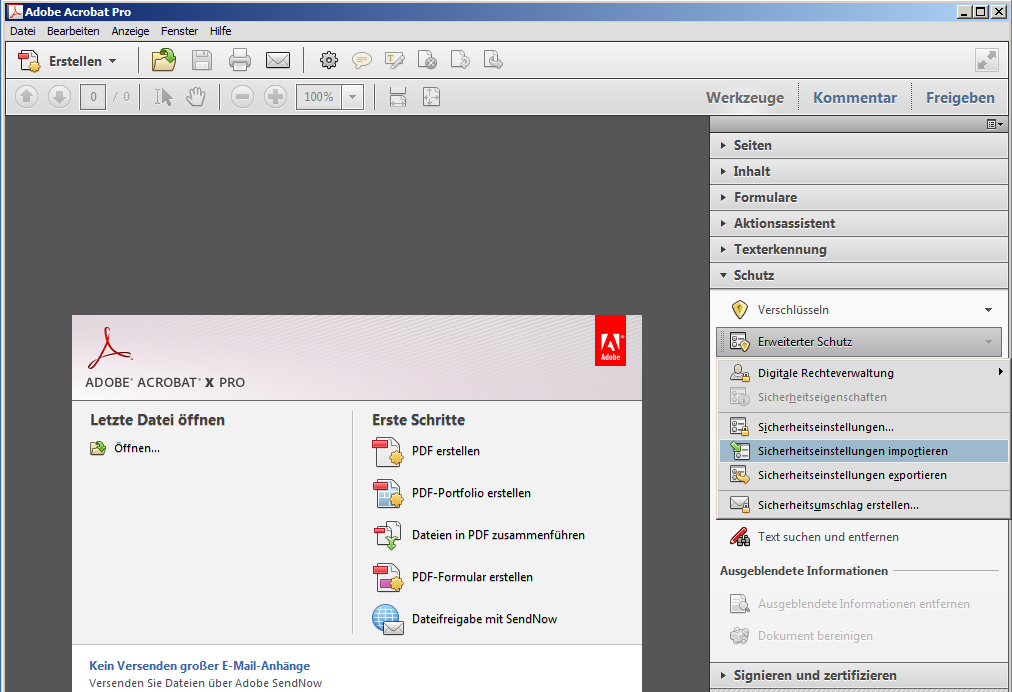Click the zoom out minus icon
1012x692 pixels.
pyautogui.click(x=242, y=97)
